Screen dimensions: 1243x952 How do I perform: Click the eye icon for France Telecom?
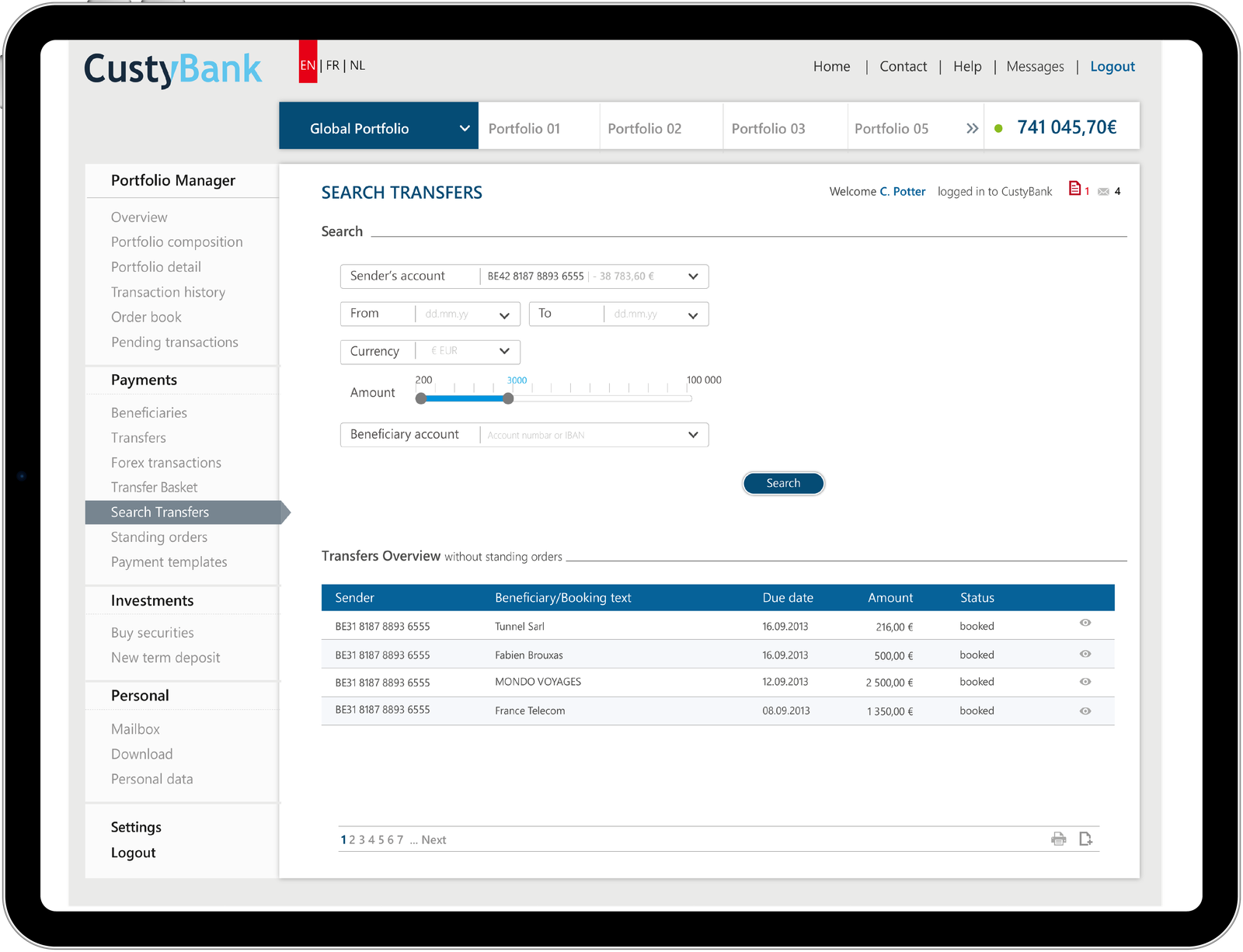pyautogui.click(x=1085, y=711)
